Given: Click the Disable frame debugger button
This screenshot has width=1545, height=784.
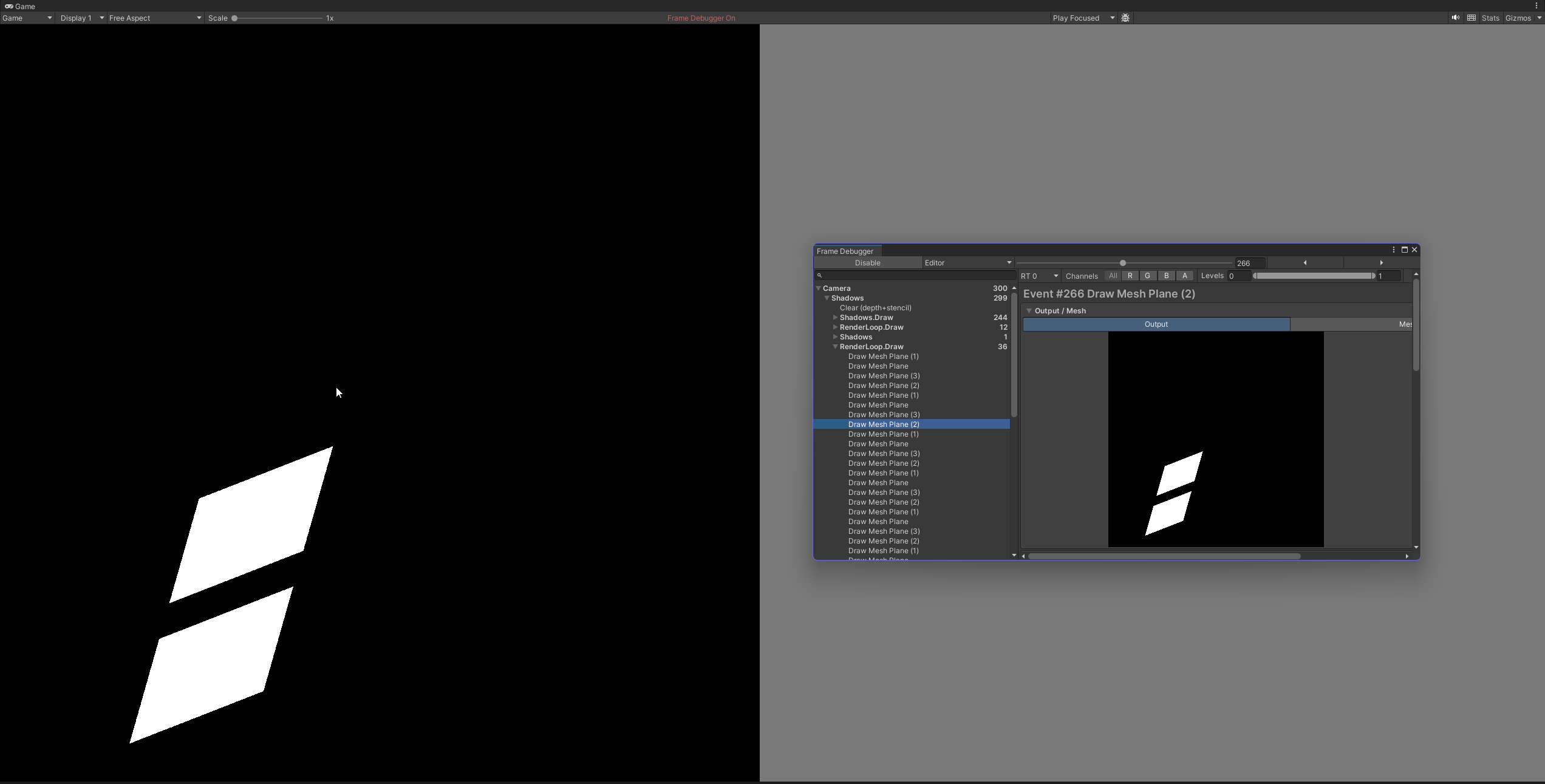Looking at the screenshot, I should pyautogui.click(x=867, y=263).
